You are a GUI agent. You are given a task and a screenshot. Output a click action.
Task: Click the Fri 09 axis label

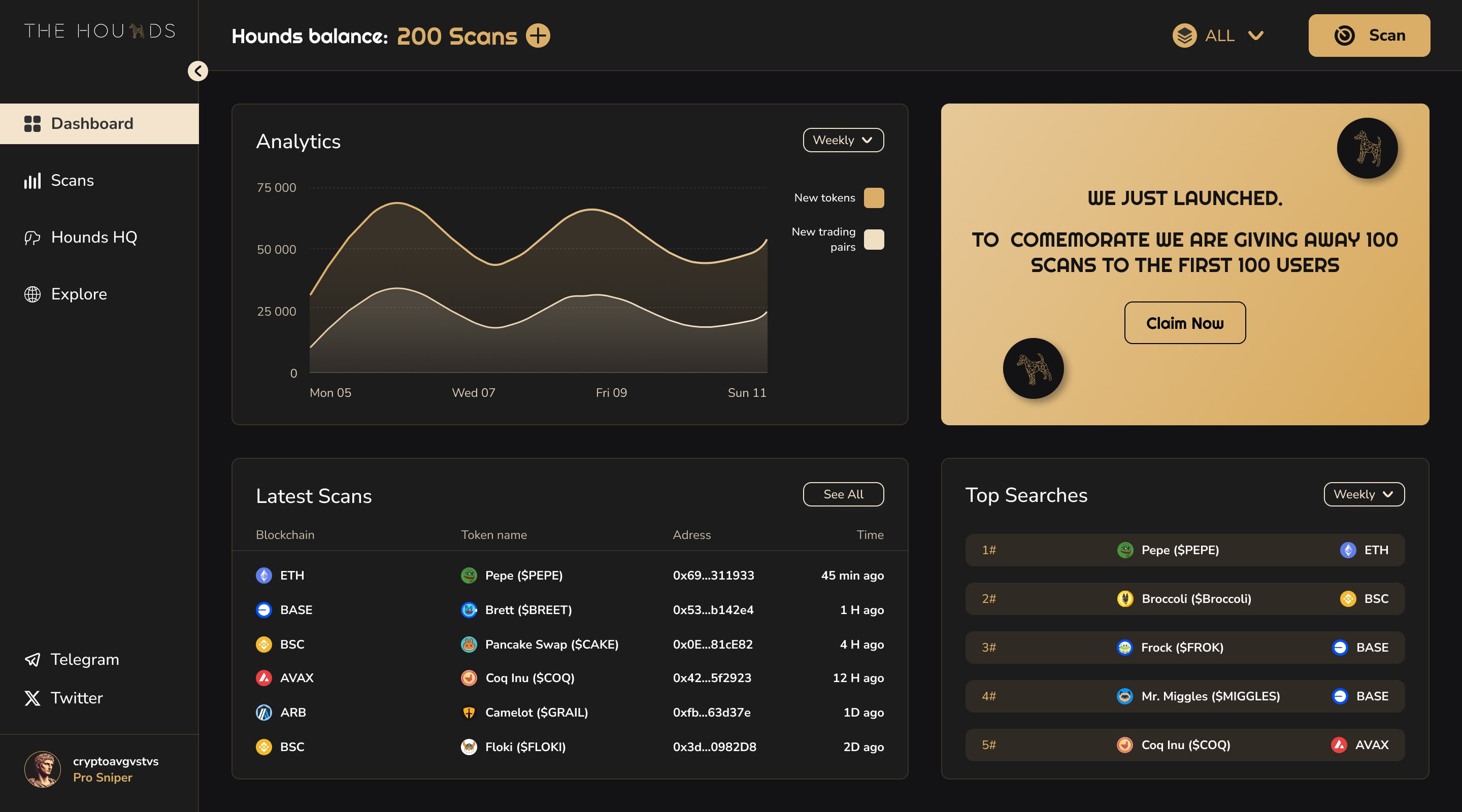611,393
